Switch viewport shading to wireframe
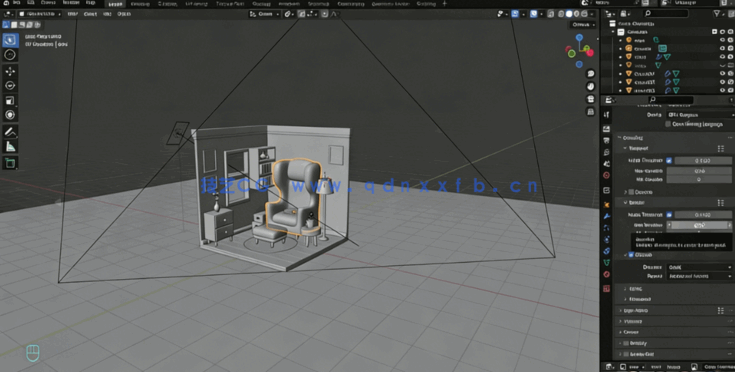The image size is (735, 372). click(561, 14)
